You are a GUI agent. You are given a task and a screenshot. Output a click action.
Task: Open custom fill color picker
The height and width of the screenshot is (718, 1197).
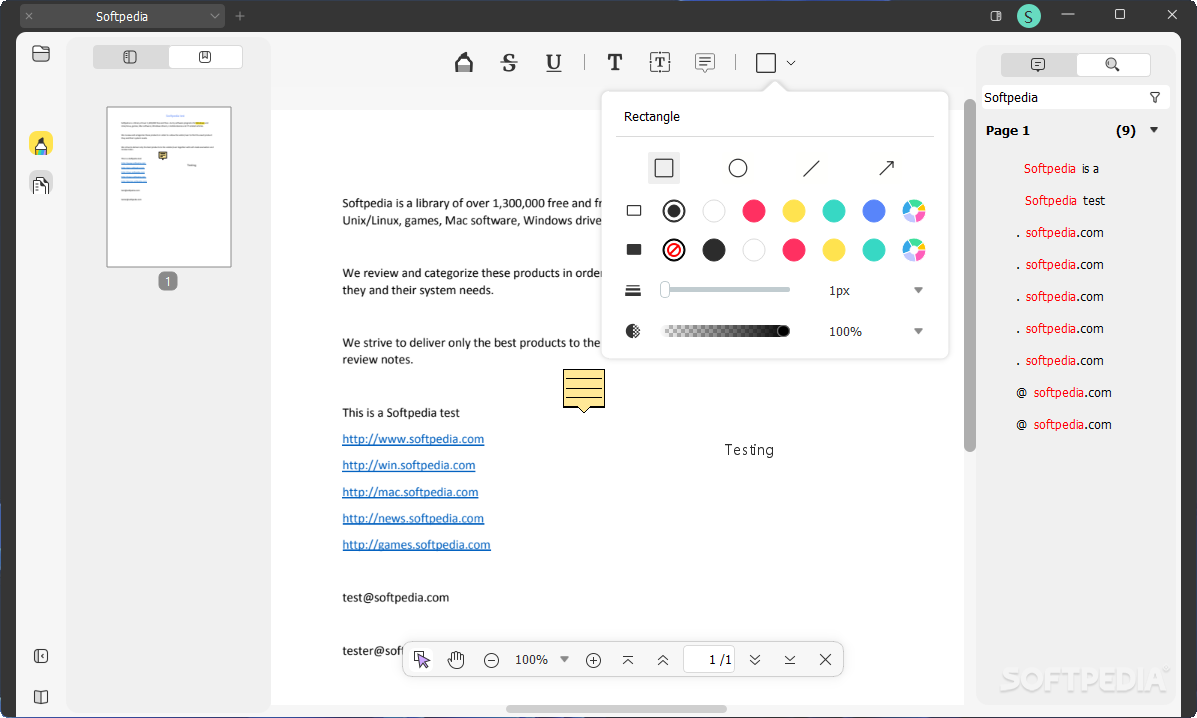(x=914, y=250)
